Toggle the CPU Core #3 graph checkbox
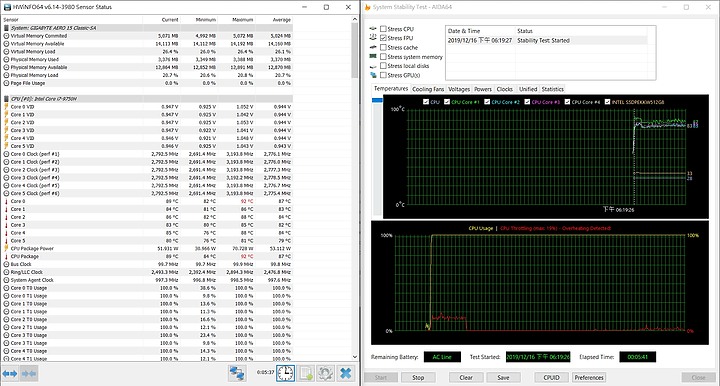Image resolution: width=720 pixels, height=386 pixels. click(527, 102)
